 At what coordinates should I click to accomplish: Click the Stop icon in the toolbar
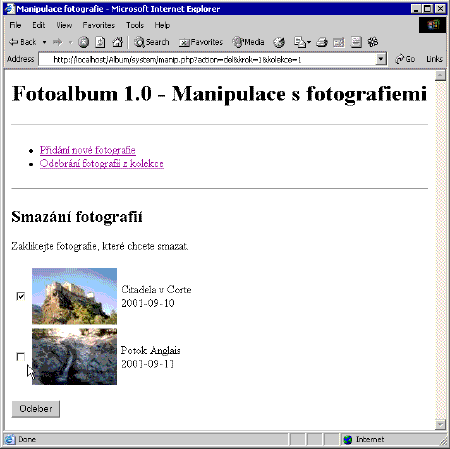click(83, 42)
